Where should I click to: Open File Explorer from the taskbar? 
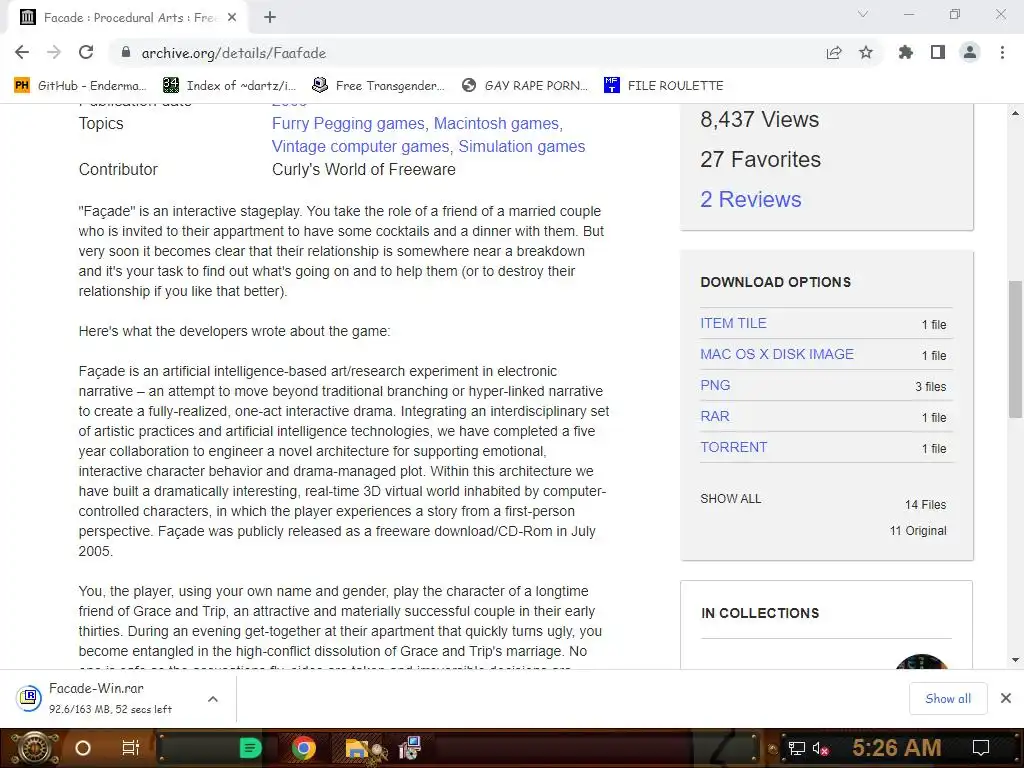click(x=357, y=748)
